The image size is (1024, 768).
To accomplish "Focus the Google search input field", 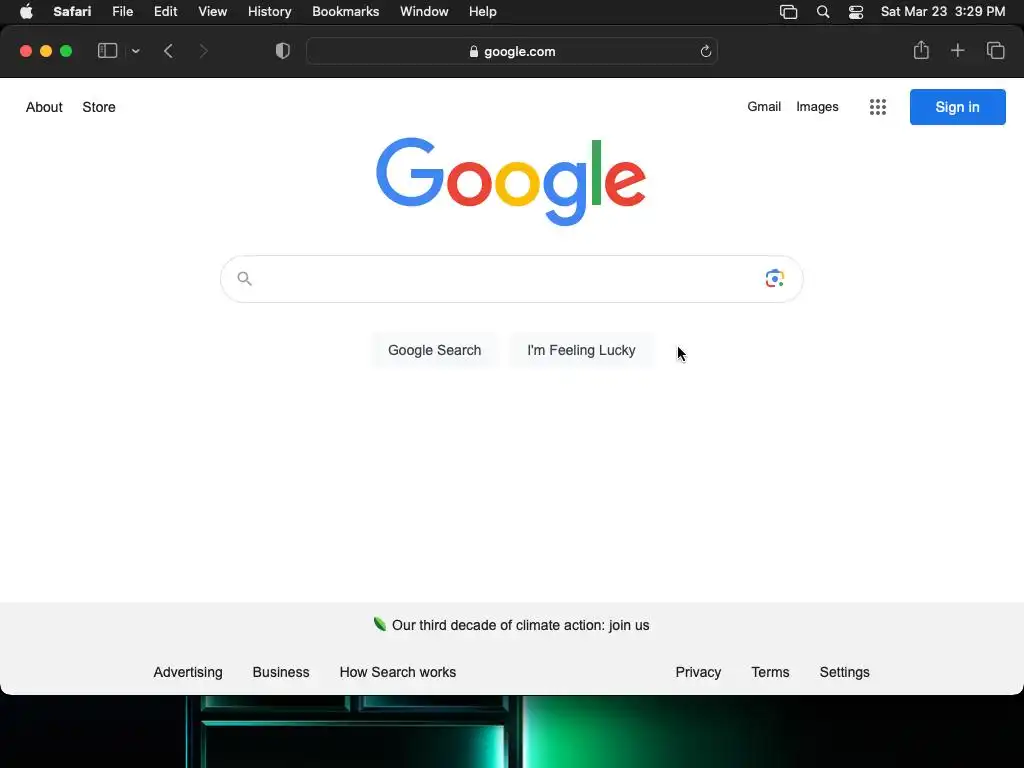I will pos(511,279).
